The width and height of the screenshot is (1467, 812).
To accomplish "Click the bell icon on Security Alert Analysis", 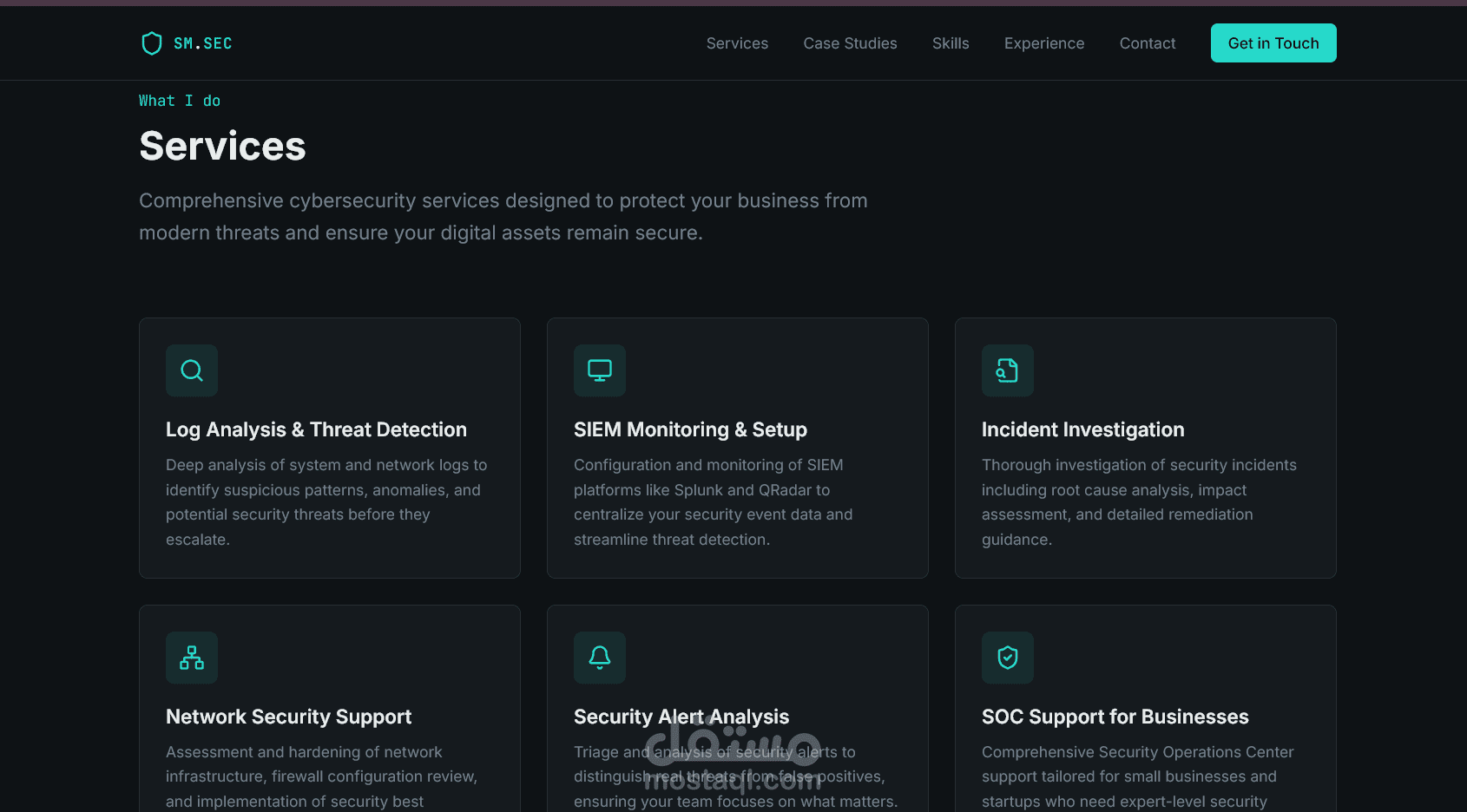I will coord(600,658).
